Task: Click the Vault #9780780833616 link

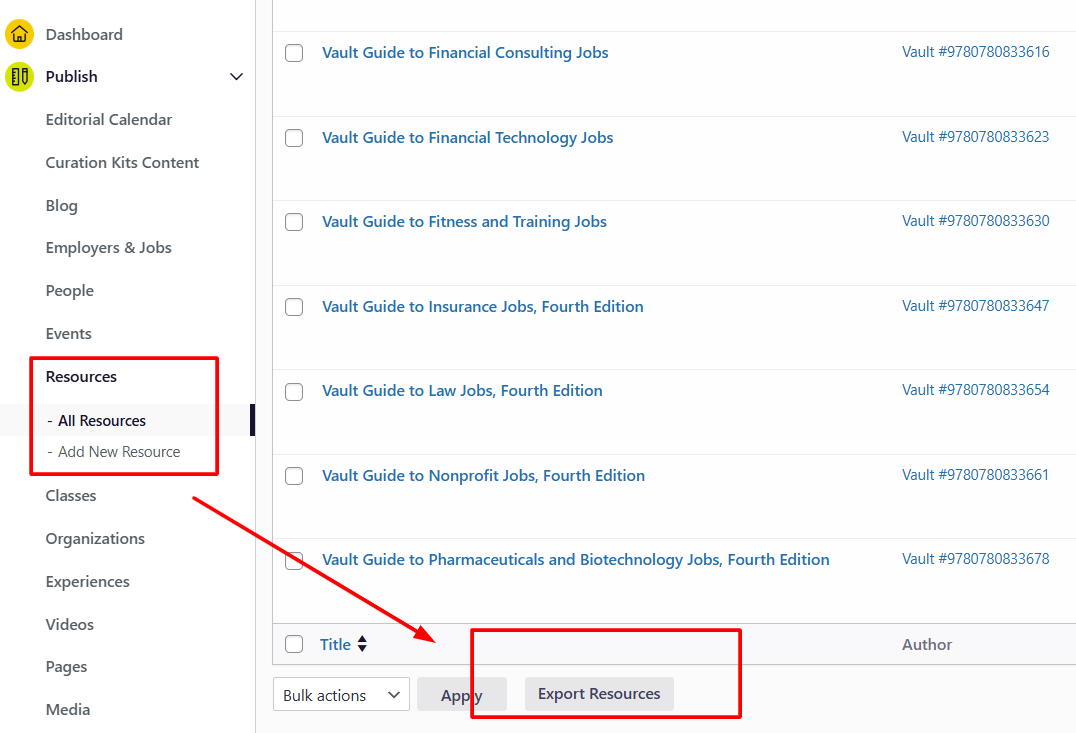Action: tap(976, 51)
